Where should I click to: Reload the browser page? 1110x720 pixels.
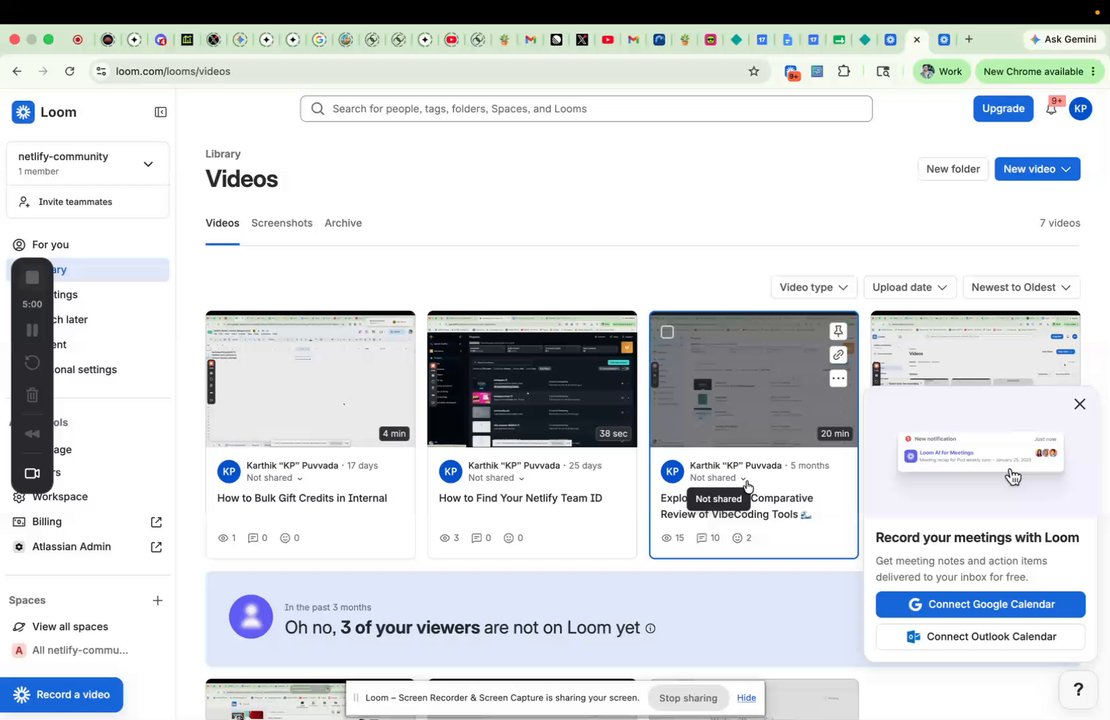(x=69, y=71)
